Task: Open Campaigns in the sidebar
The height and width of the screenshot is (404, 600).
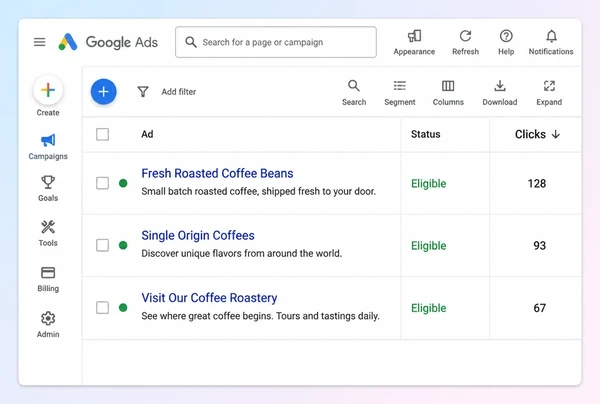Action: (x=48, y=147)
